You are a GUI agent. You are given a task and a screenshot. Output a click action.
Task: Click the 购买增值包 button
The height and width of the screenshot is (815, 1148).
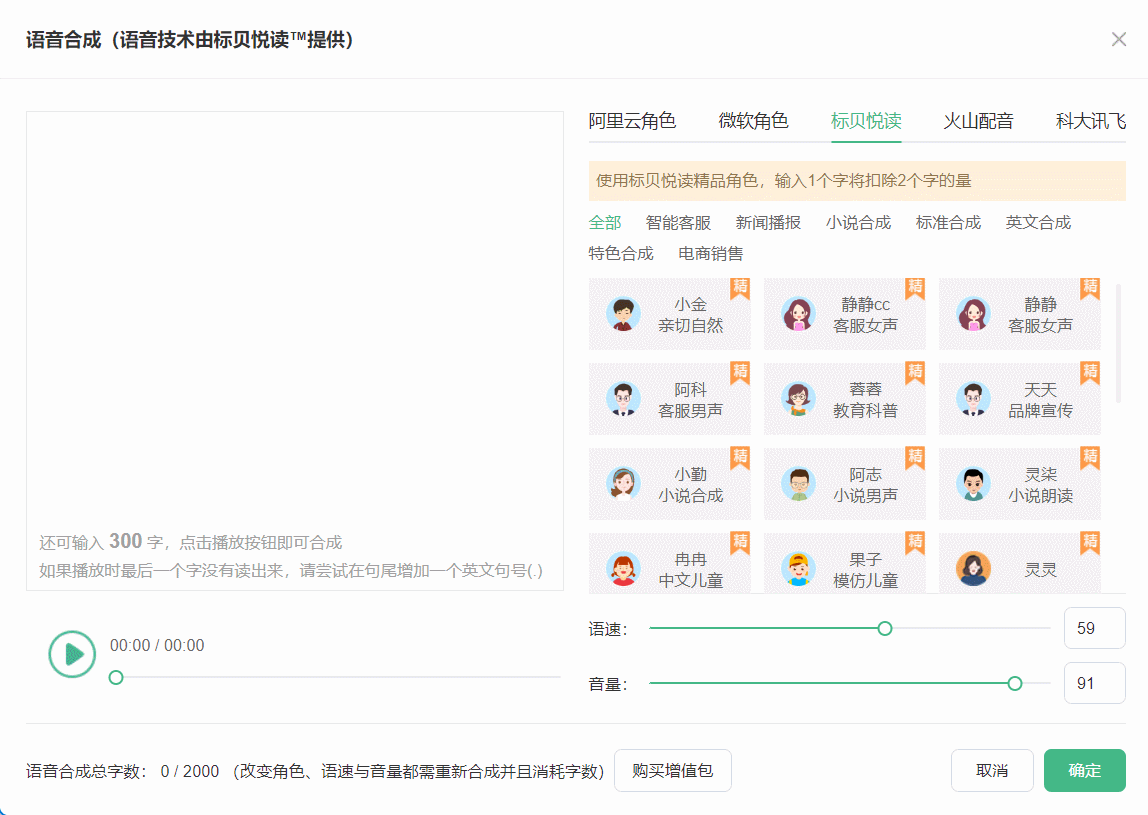[673, 770]
